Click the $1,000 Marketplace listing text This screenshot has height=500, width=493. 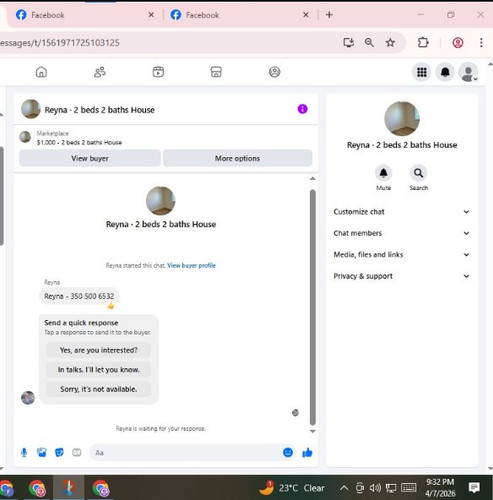pos(79,143)
